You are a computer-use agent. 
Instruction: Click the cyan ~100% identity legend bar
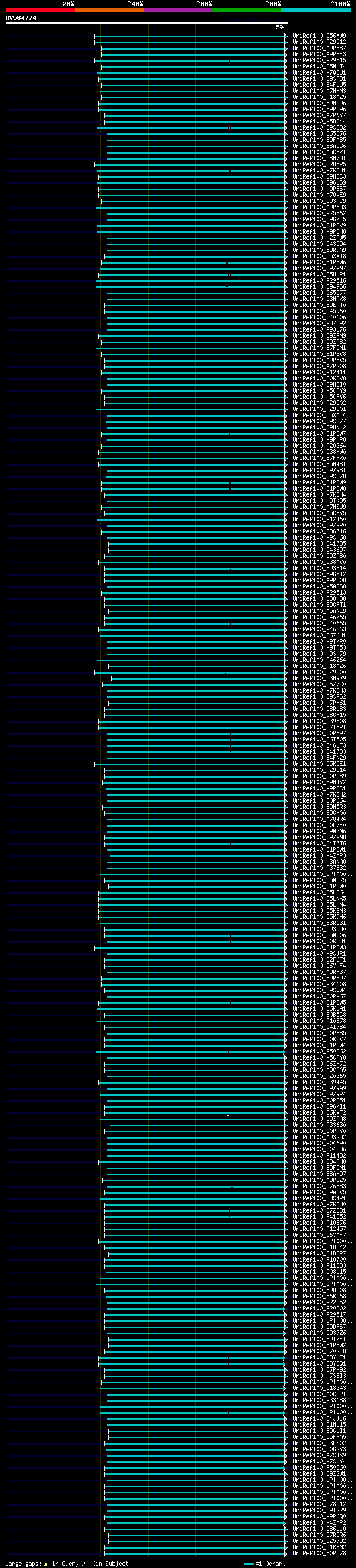(x=316, y=10)
